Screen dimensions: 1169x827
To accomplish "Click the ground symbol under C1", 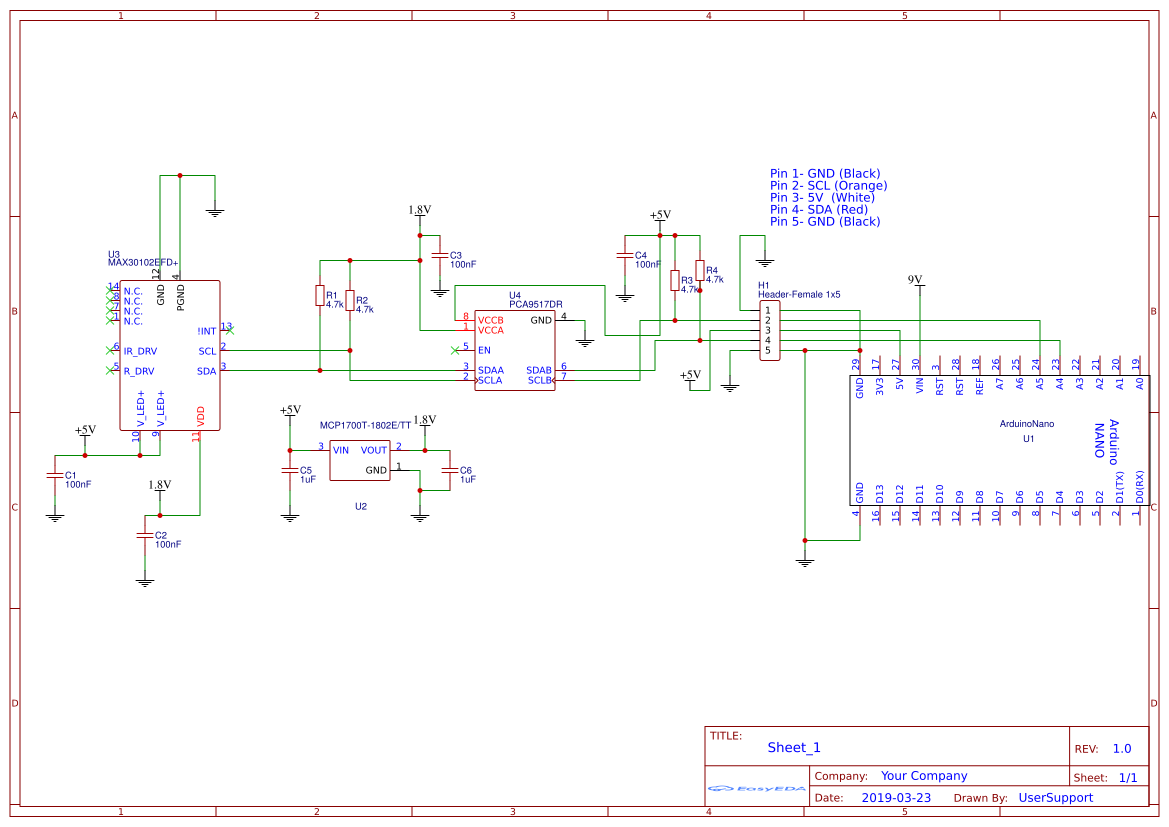I will point(54,516).
